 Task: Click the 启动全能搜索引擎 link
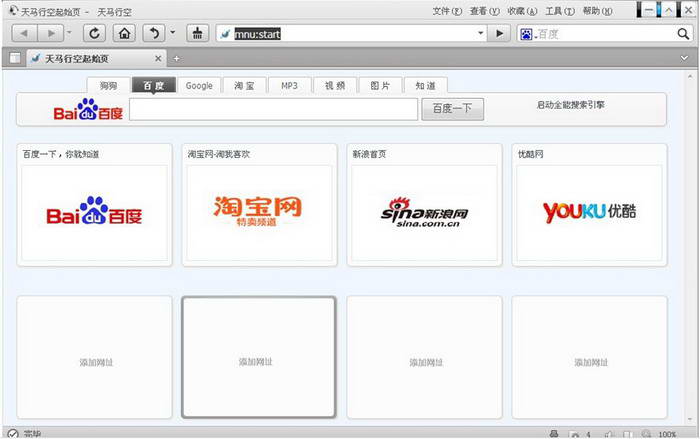(571, 105)
